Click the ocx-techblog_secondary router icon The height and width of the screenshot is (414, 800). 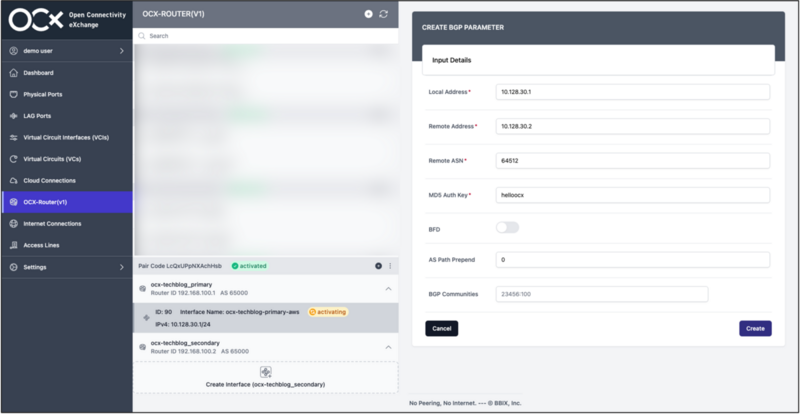[x=143, y=347]
